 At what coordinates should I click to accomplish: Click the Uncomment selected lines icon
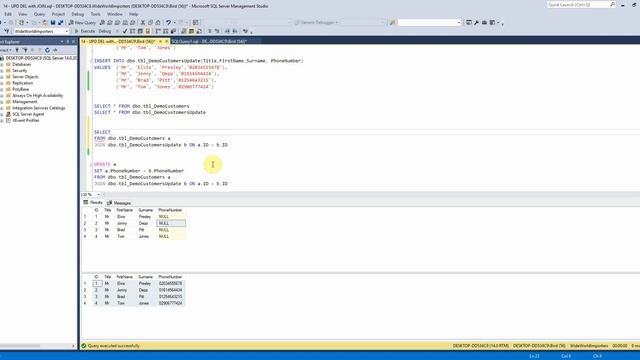click(217, 31)
